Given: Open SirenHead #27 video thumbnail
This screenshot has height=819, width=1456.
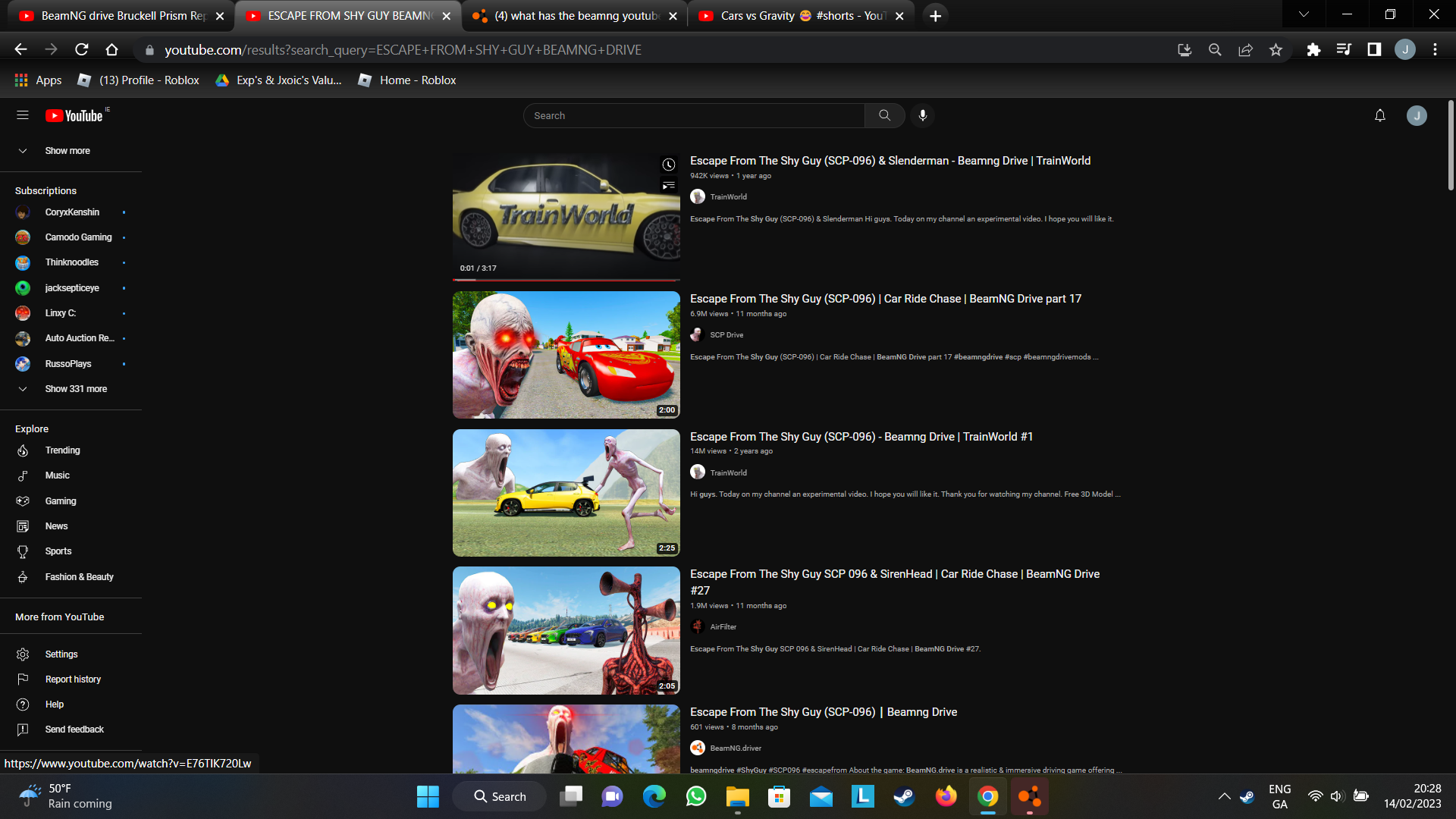Looking at the screenshot, I should (566, 630).
